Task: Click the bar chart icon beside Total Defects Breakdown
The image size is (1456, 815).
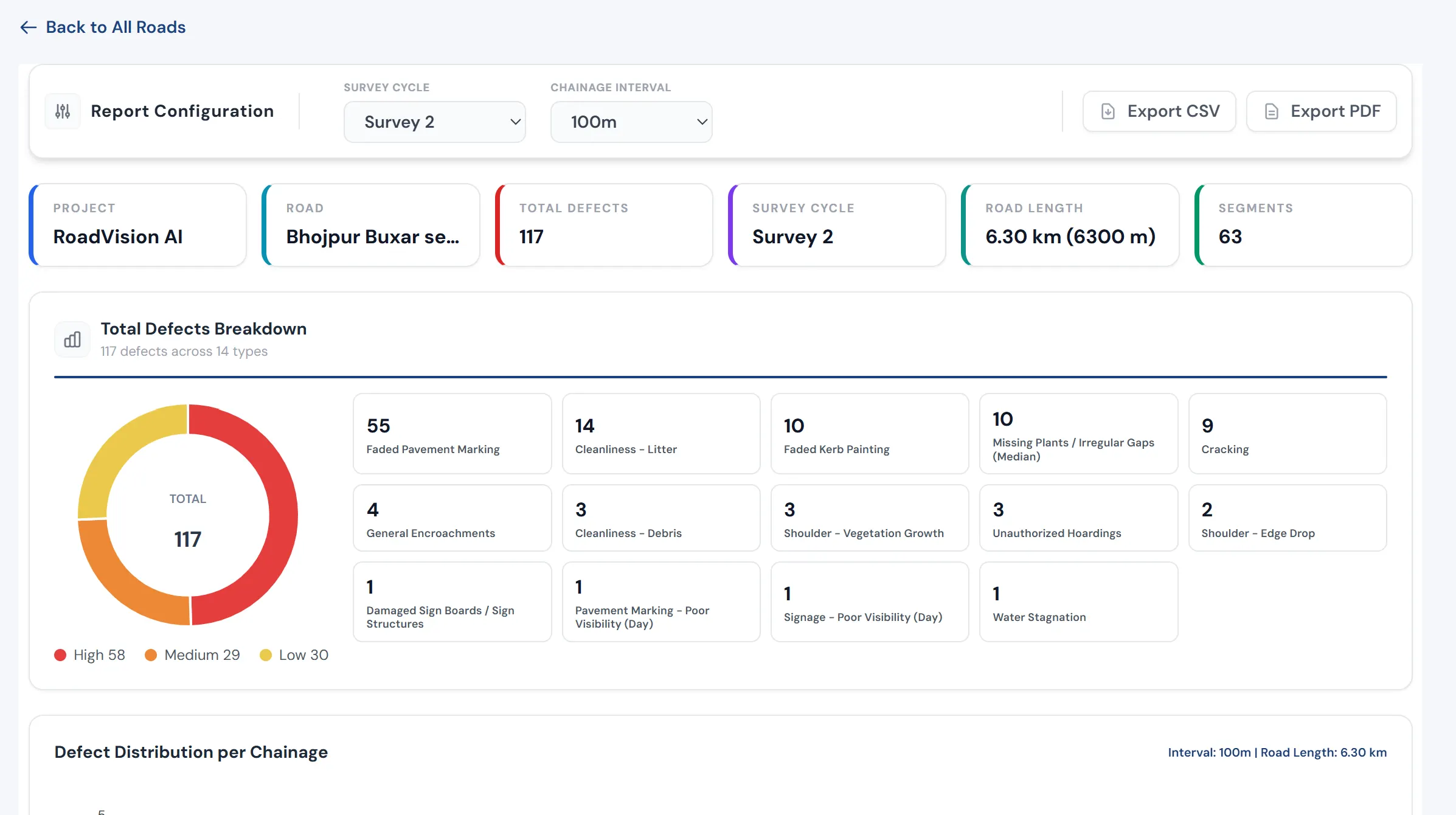Action: click(x=72, y=339)
